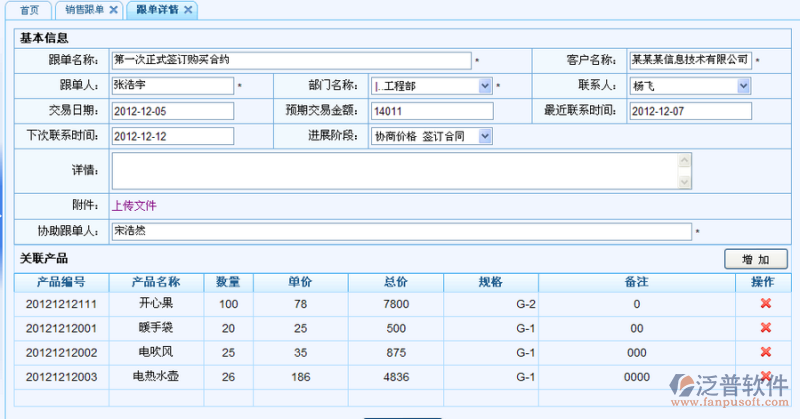The width and height of the screenshot is (800, 419).
Task: Click the 下次联系时间 field
Action: pos(172,136)
